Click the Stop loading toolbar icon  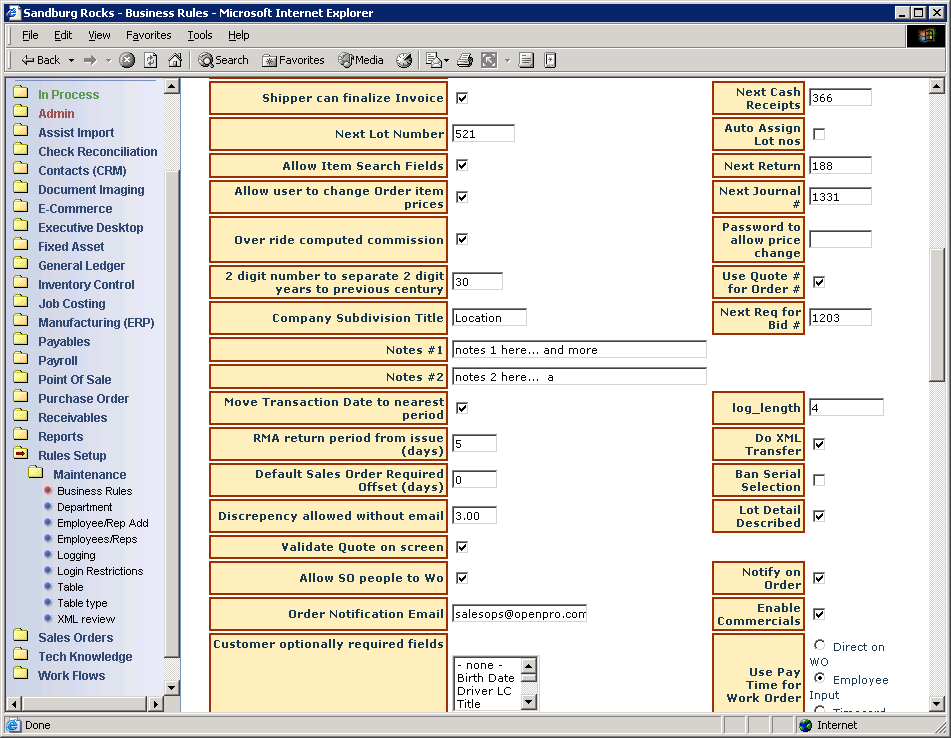tap(127, 60)
